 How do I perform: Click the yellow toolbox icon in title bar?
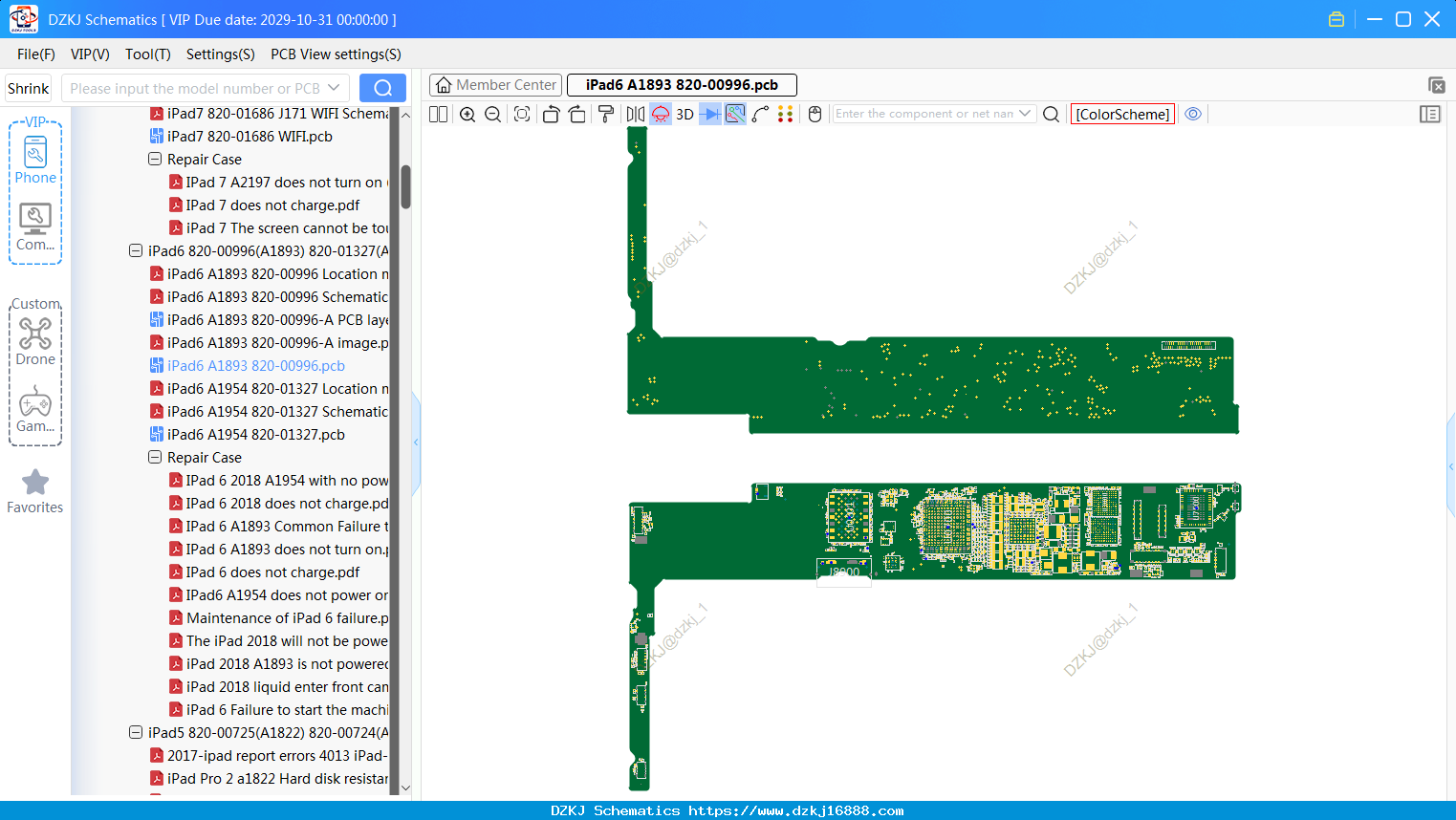(1336, 19)
